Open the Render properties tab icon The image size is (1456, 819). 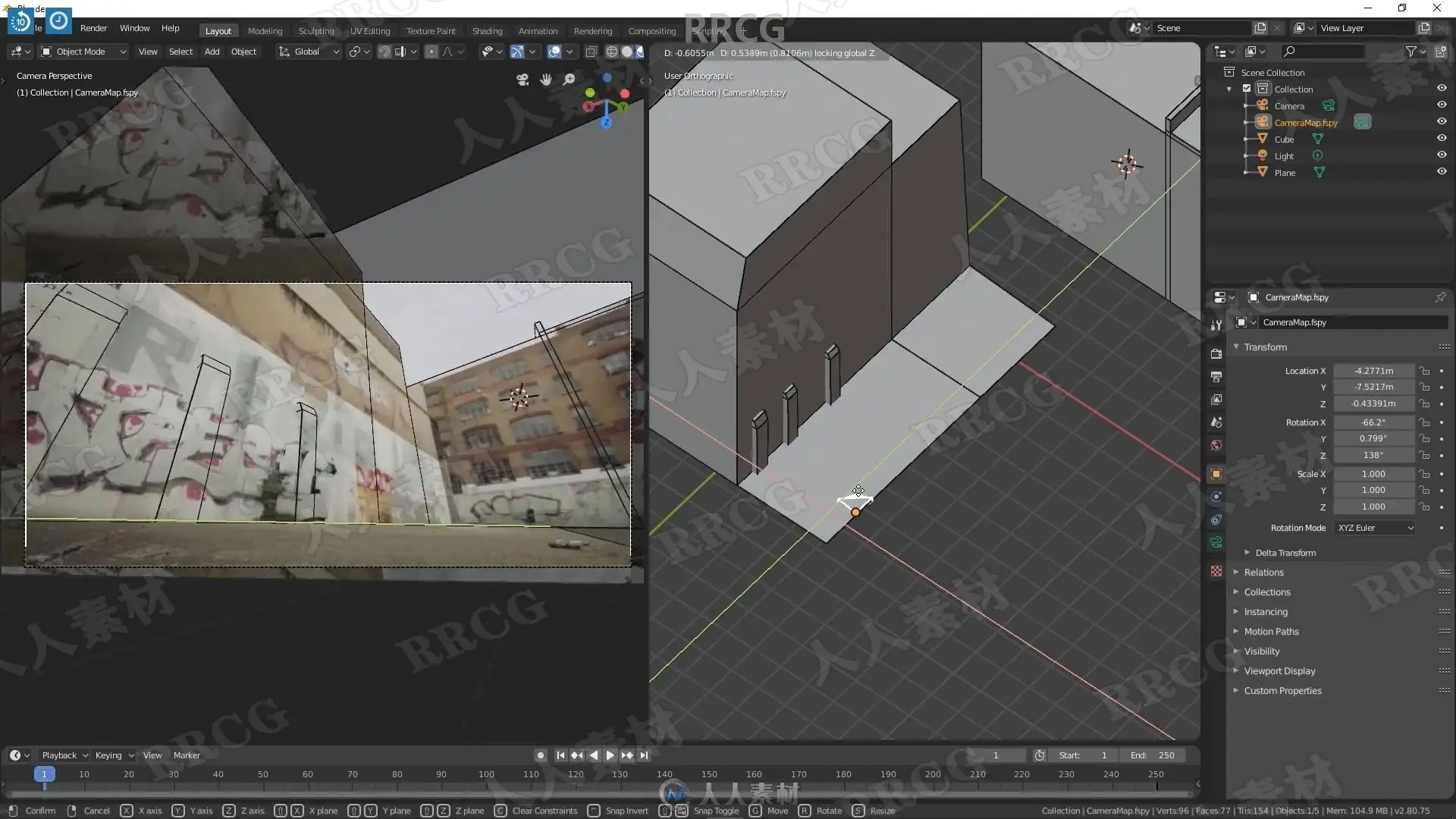(1216, 353)
